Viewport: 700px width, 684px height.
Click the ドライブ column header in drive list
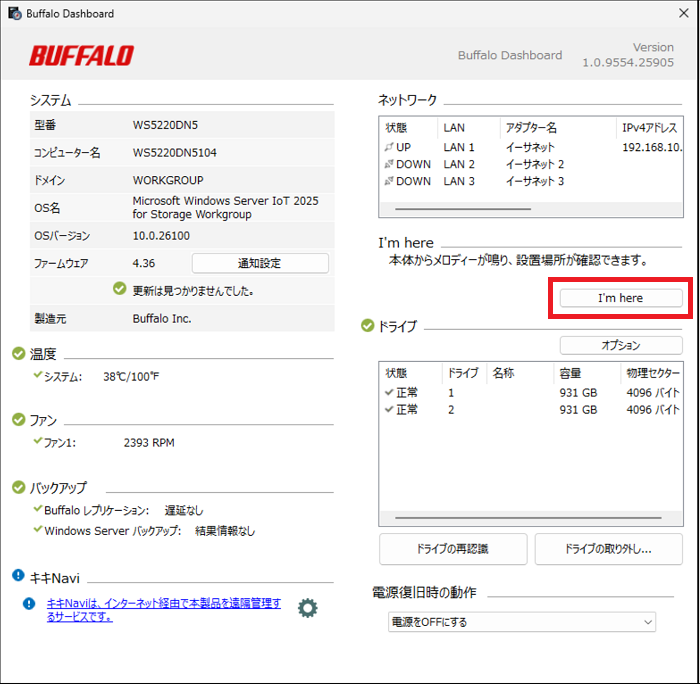(x=464, y=373)
